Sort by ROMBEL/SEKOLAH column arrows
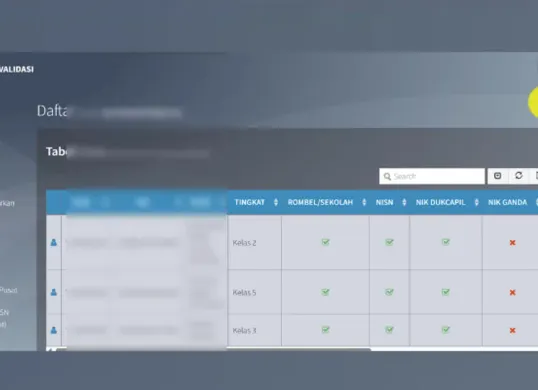This screenshot has width=538, height=390. 364,202
